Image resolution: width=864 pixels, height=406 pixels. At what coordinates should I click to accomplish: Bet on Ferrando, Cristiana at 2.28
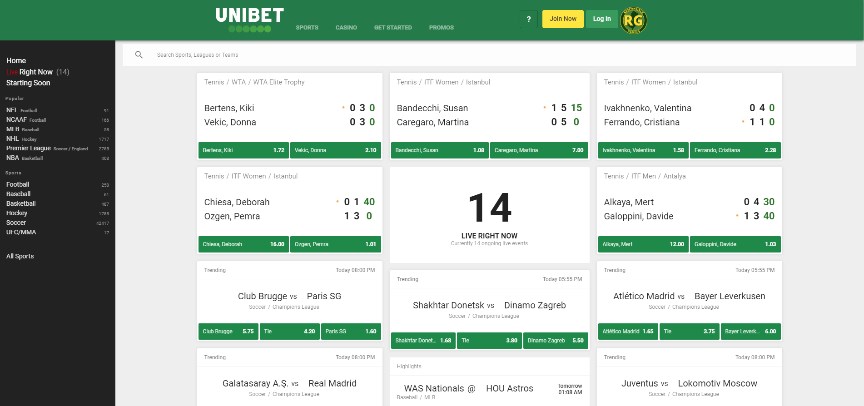(735, 150)
